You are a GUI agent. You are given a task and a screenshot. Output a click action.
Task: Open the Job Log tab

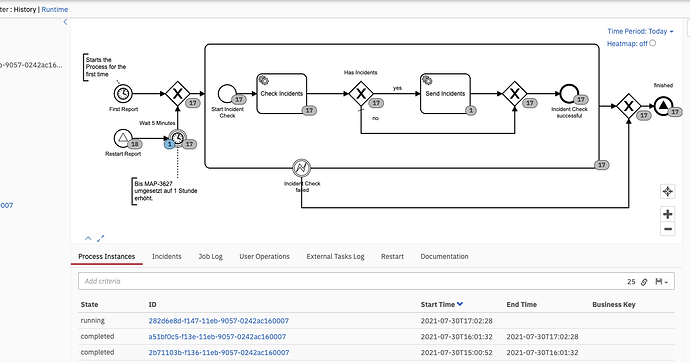point(210,257)
